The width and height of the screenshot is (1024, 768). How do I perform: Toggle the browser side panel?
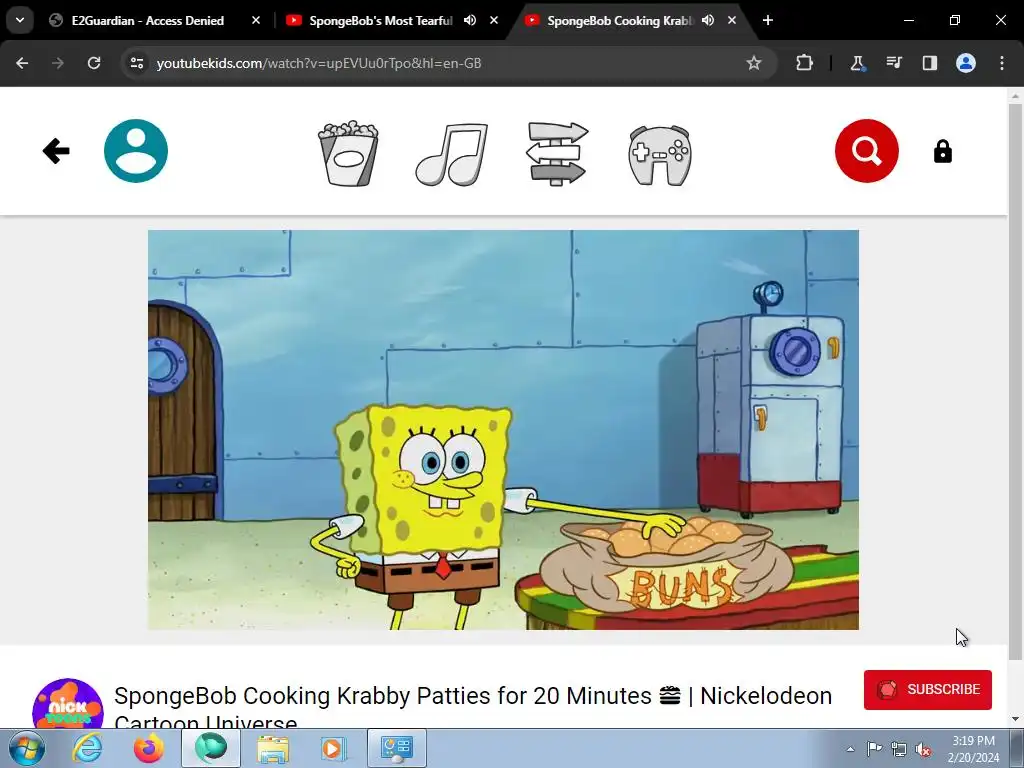[929, 63]
